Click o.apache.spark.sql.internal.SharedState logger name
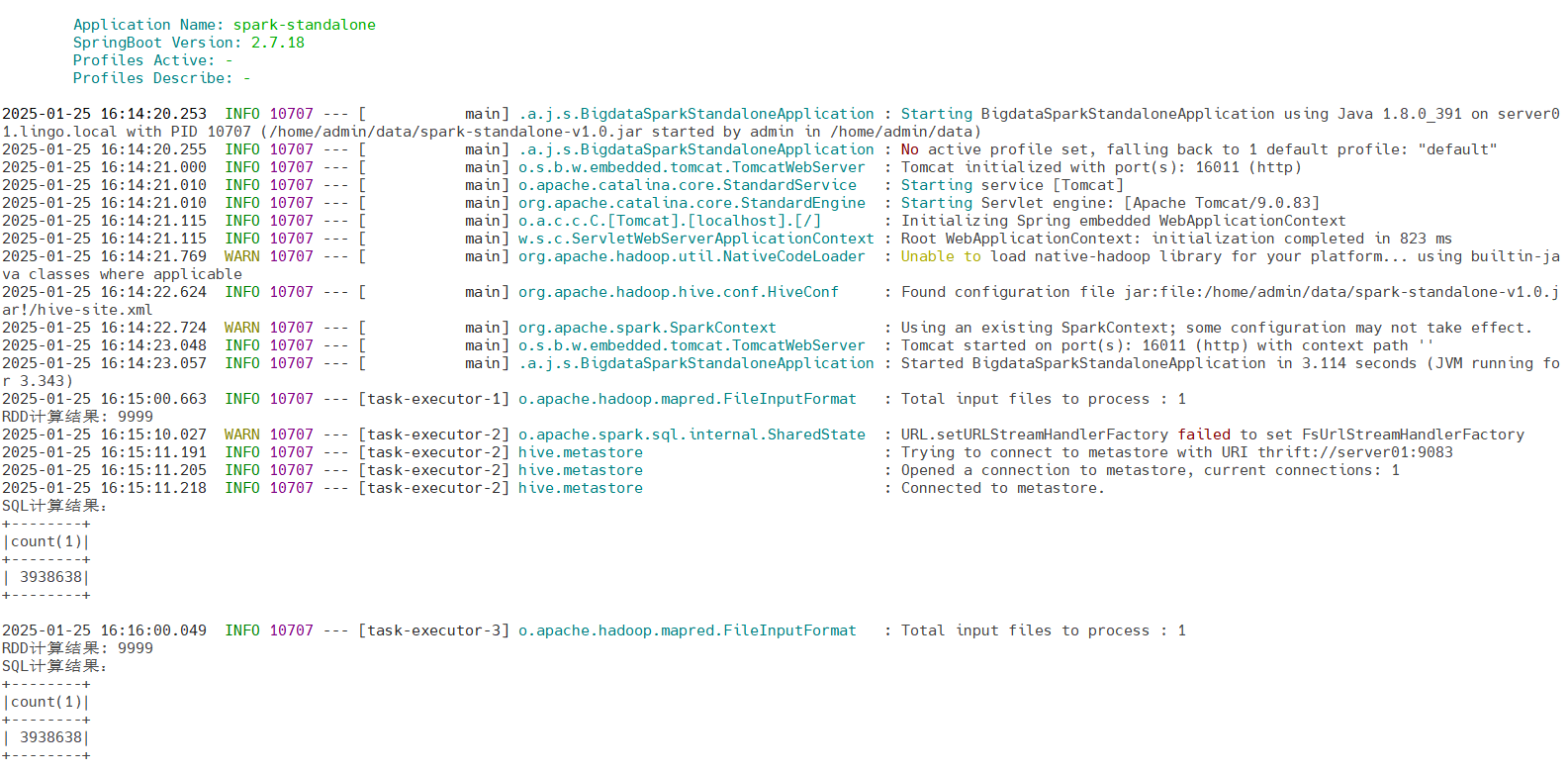The image size is (1568, 774). pyautogui.click(x=692, y=435)
